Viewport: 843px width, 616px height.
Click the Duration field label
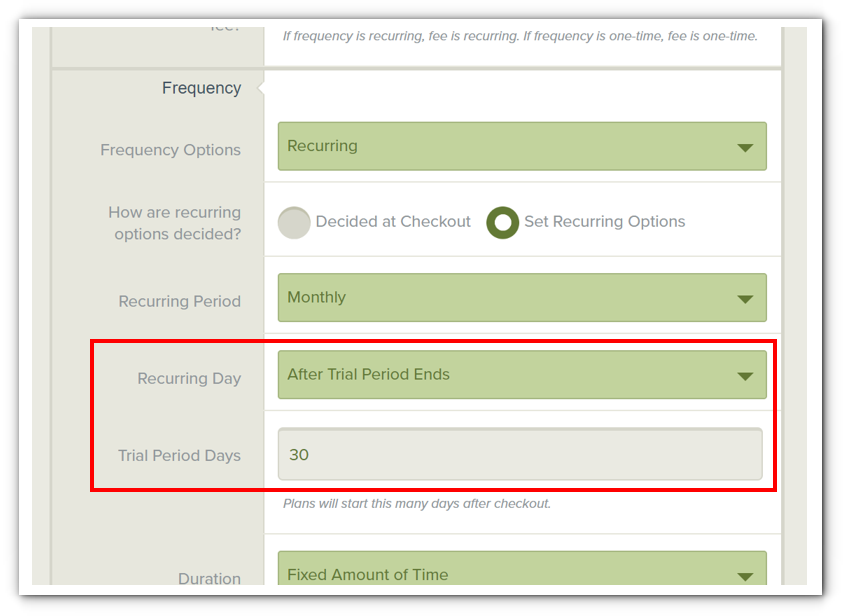coord(209,578)
